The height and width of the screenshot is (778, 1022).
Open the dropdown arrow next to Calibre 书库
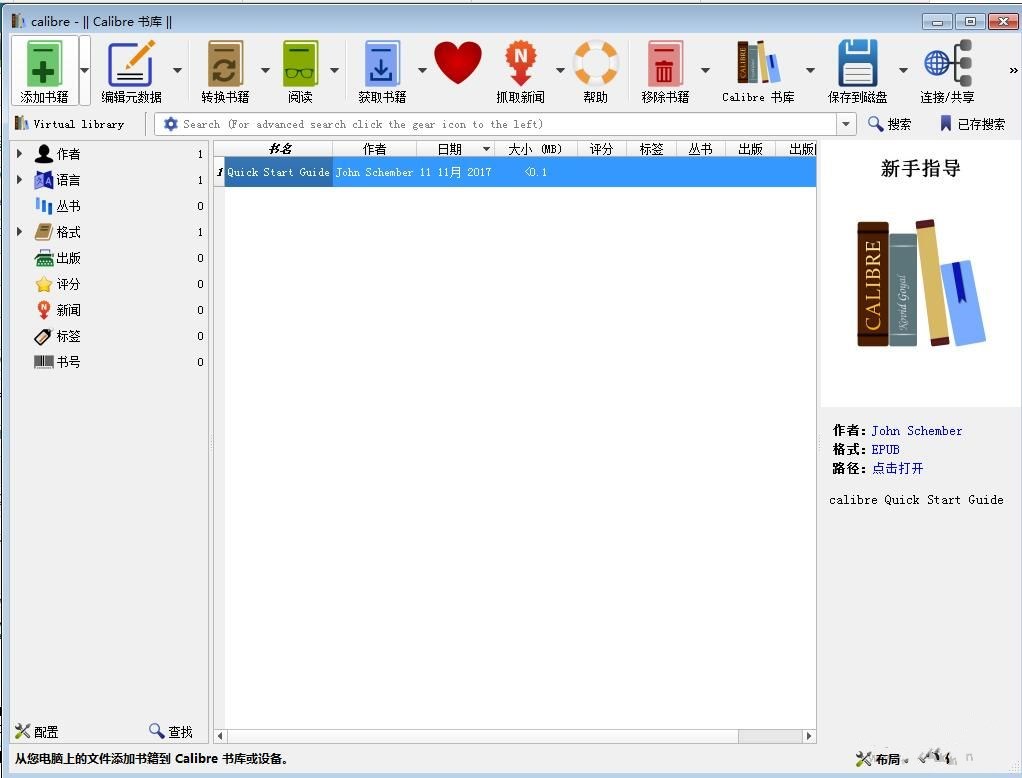(810, 70)
